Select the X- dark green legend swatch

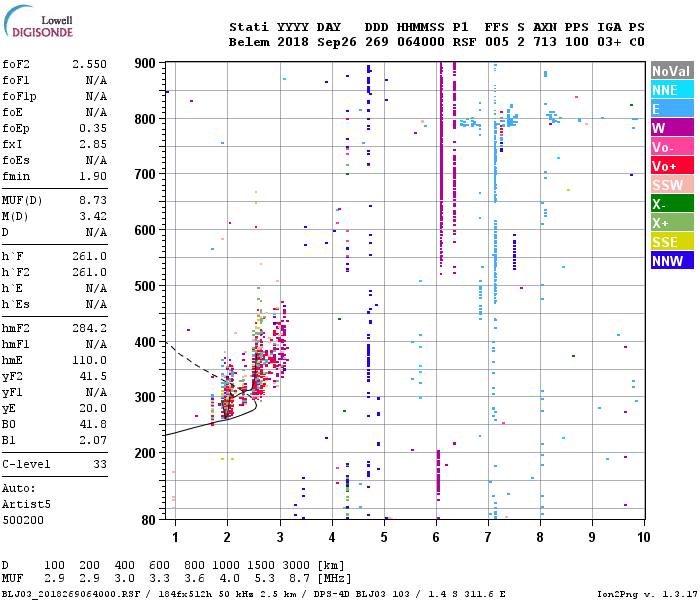tap(672, 204)
